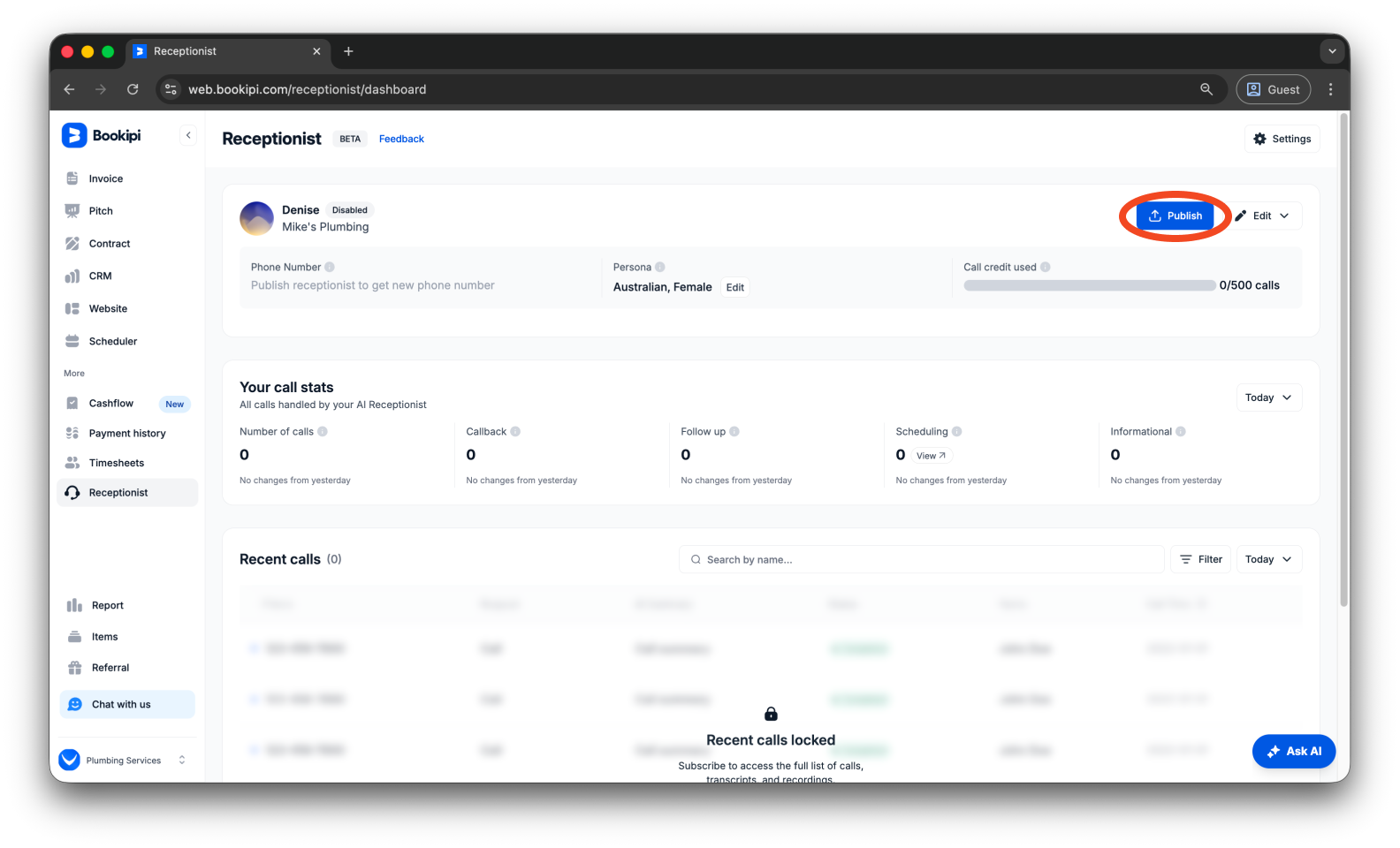Viewport: 1400px width, 848px height.
Task: Open receptionist Settings
Action: [1282, 139]
